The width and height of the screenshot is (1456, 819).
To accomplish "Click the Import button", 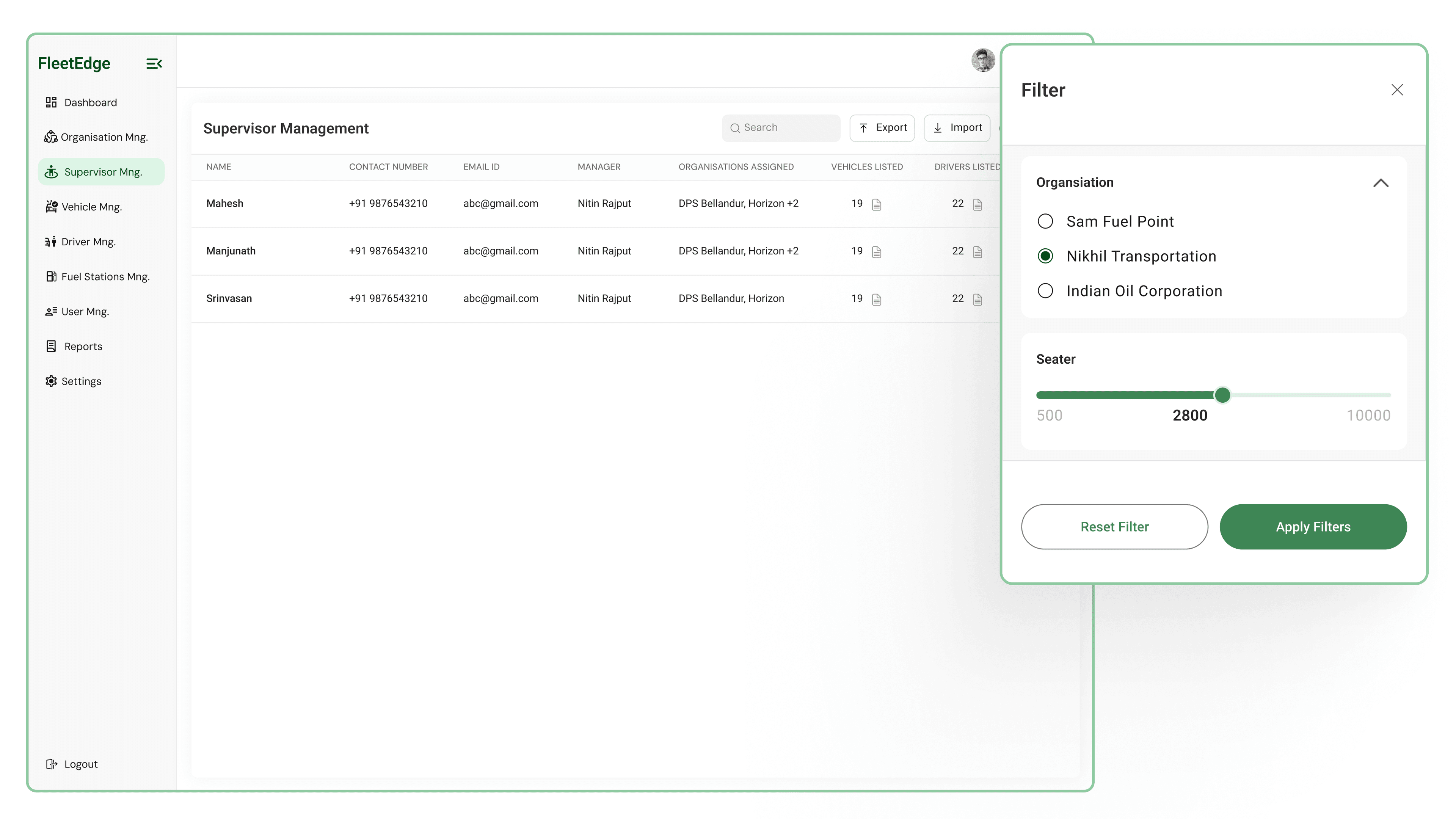I will [957, 128].
